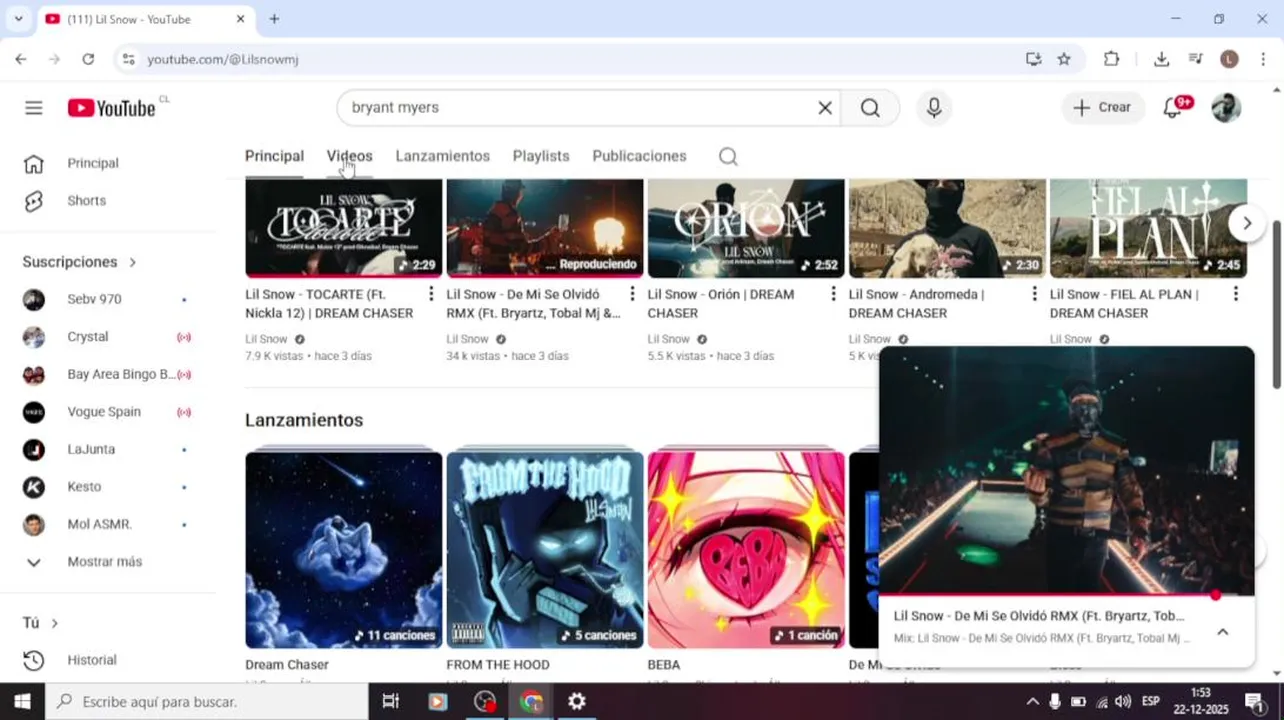Click the Windows taskbar search box
This screenshot has width=1284, height=720.
pyautogui.click(x=207, y=702)
